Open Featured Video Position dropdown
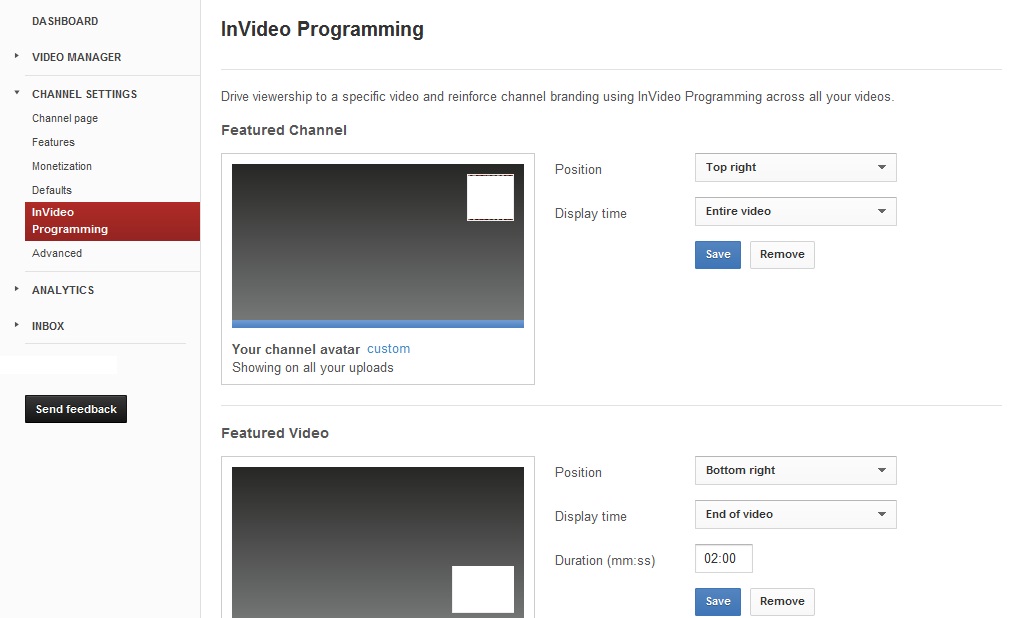 pos(796,470)
